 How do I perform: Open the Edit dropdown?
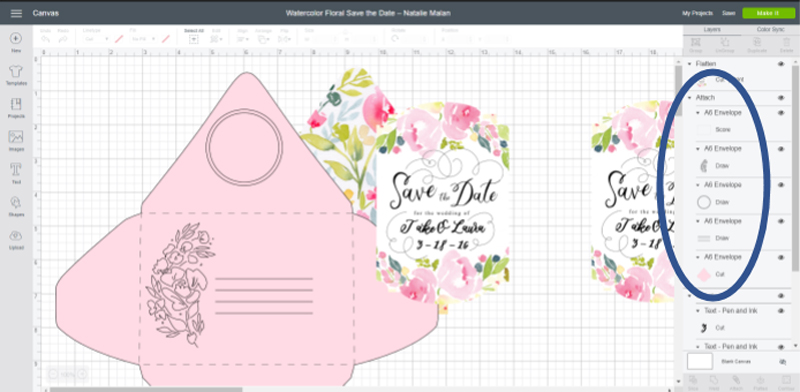[x=216, y=39]
